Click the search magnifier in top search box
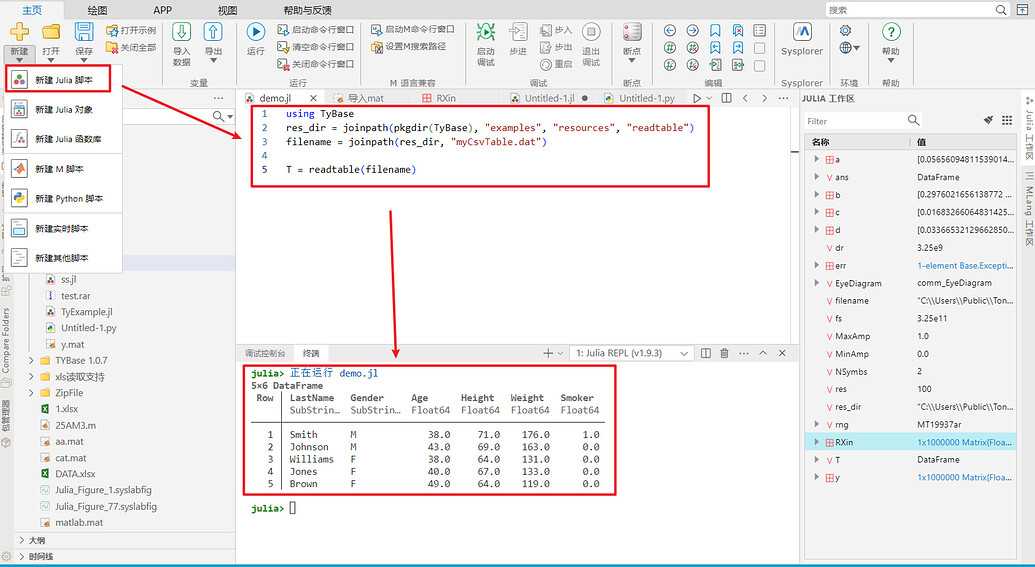The width and height of the screenshot is (1035, 567). (1001, 10)
